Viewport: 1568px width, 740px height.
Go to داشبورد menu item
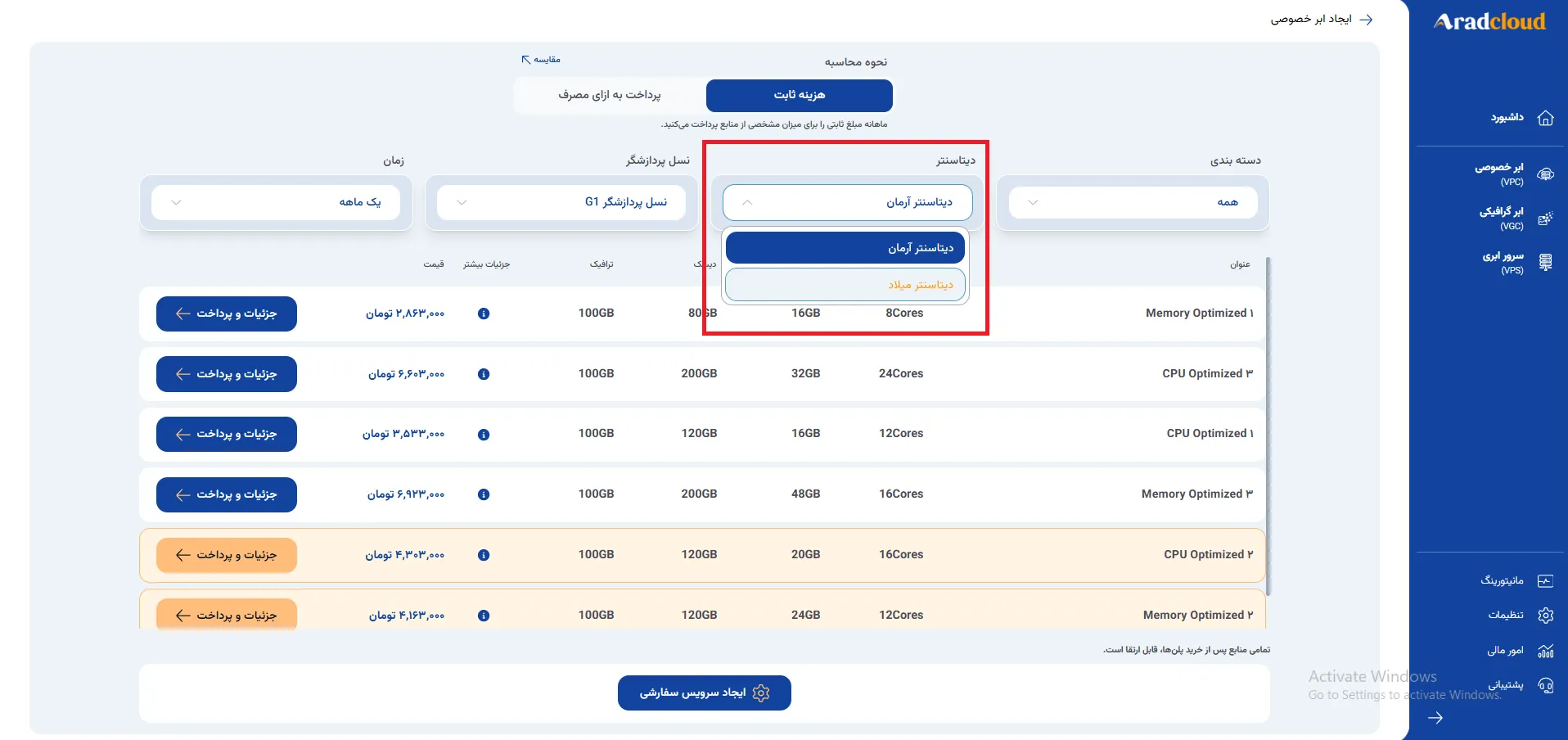click(1507, 118)
